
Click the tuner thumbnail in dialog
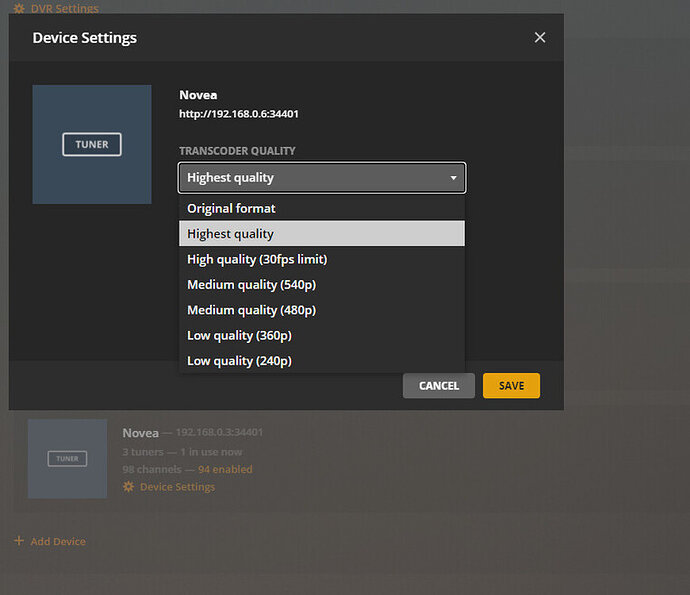[x=92, y=144]
